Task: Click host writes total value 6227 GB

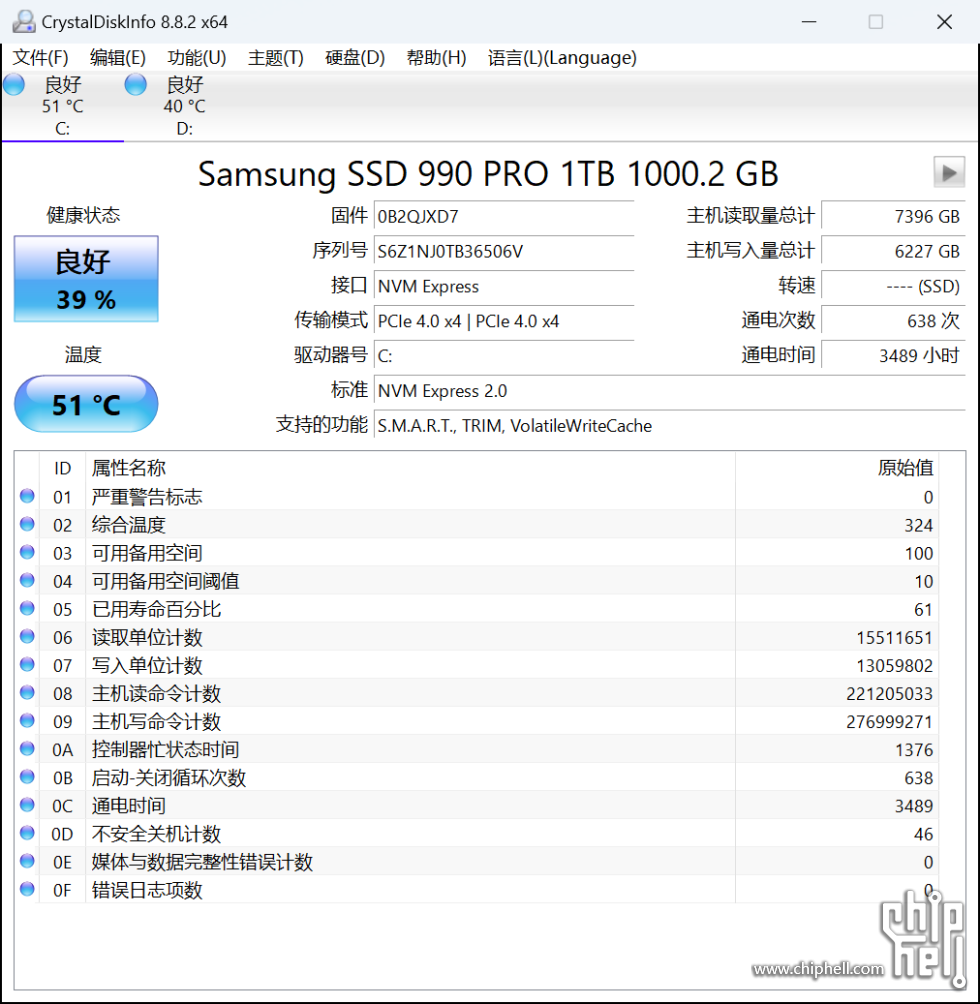Action: (893, 251)
